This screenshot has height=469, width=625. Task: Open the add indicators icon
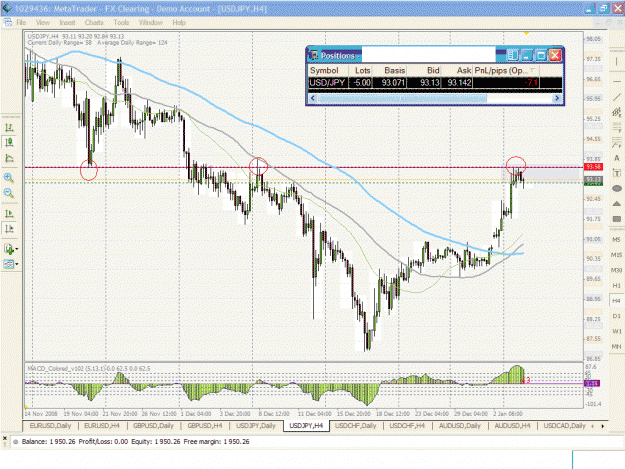8,249
